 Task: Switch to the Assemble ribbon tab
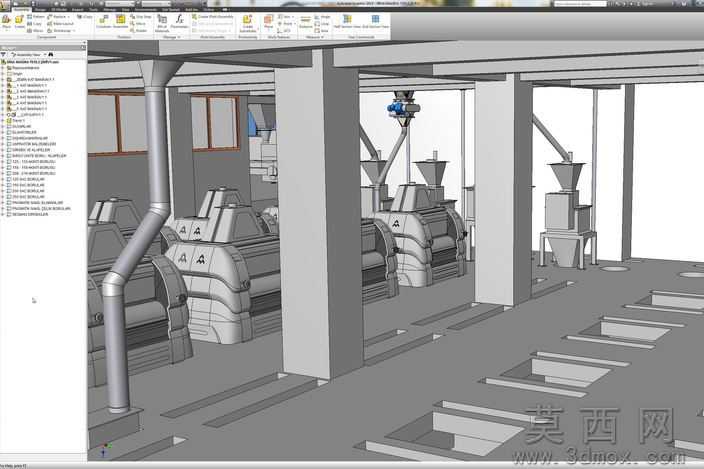pyautogui.click(x=21, y=9)
